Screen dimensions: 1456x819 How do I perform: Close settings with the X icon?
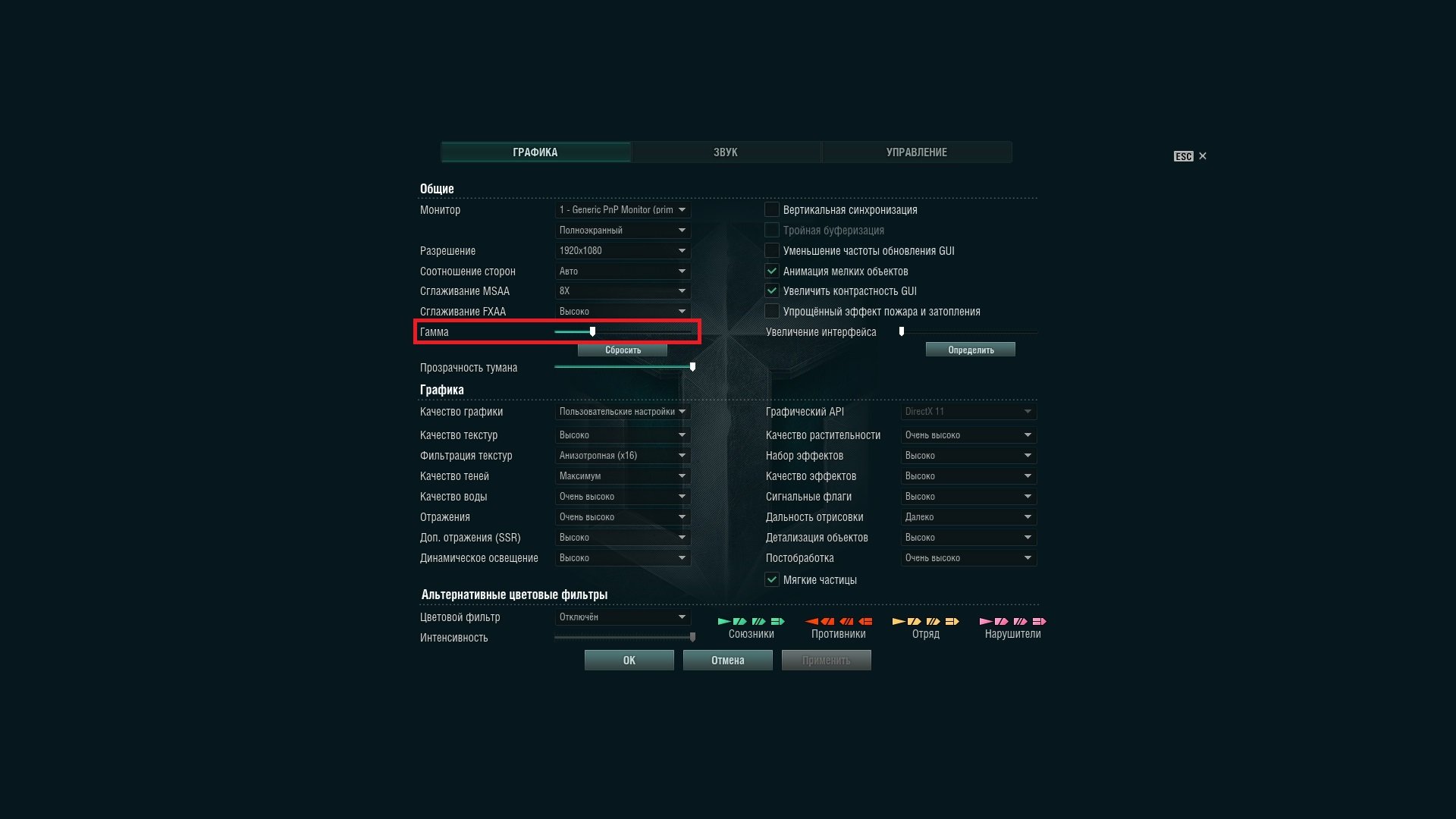click(x=1203, y=156)
